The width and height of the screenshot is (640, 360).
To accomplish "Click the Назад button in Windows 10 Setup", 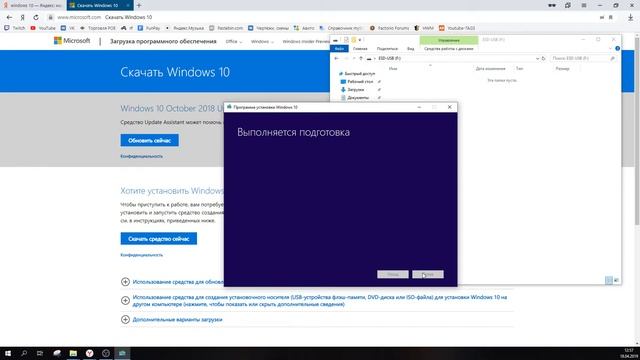I will coord(393,274).
